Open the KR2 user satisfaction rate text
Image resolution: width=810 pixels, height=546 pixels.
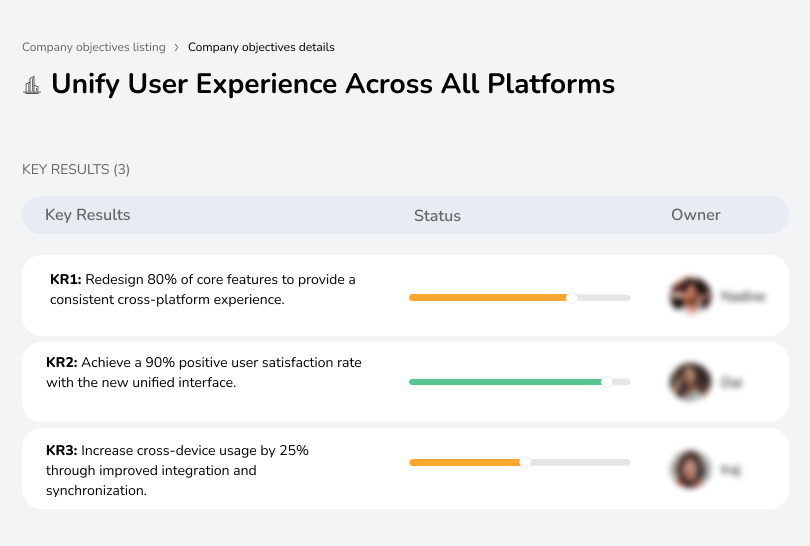point(204,372)
